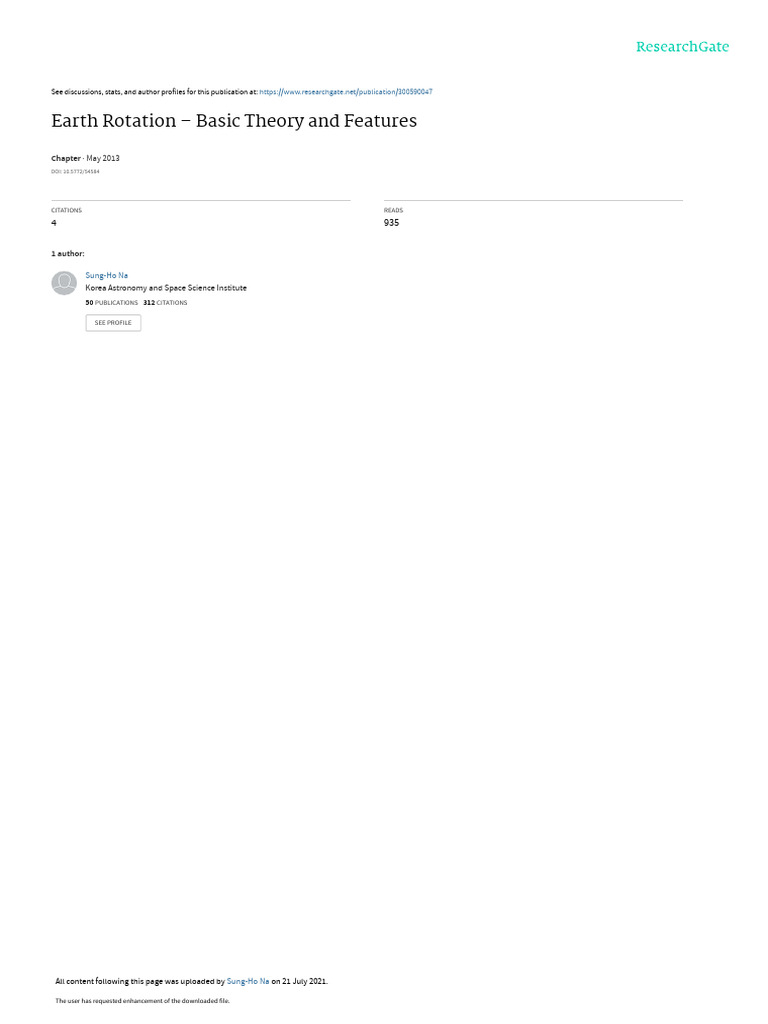The image size is (768, 1024).
Task: Click the citations count of 4
Action: click(54, 223)
